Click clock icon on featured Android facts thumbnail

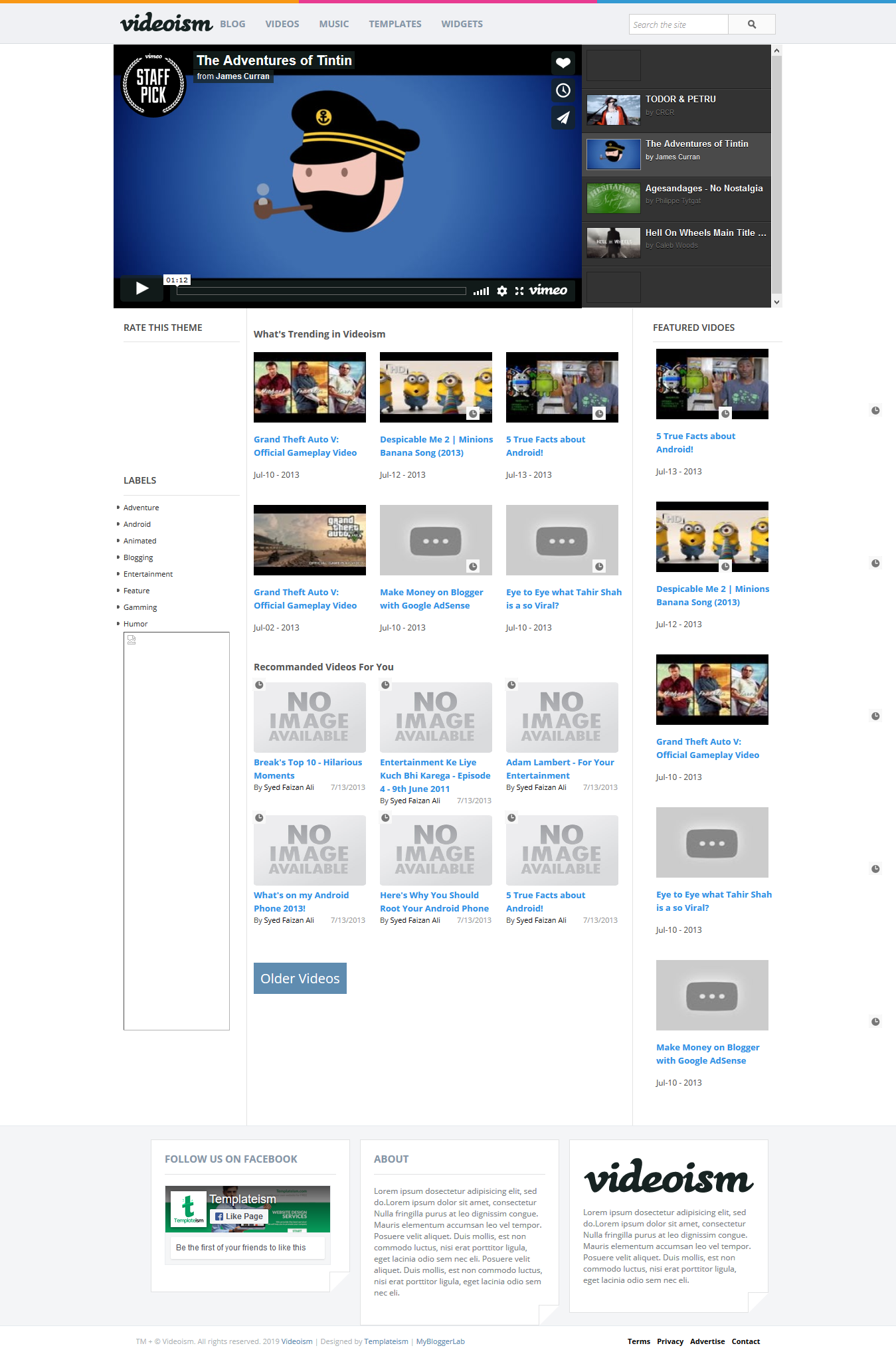point(725,414)
